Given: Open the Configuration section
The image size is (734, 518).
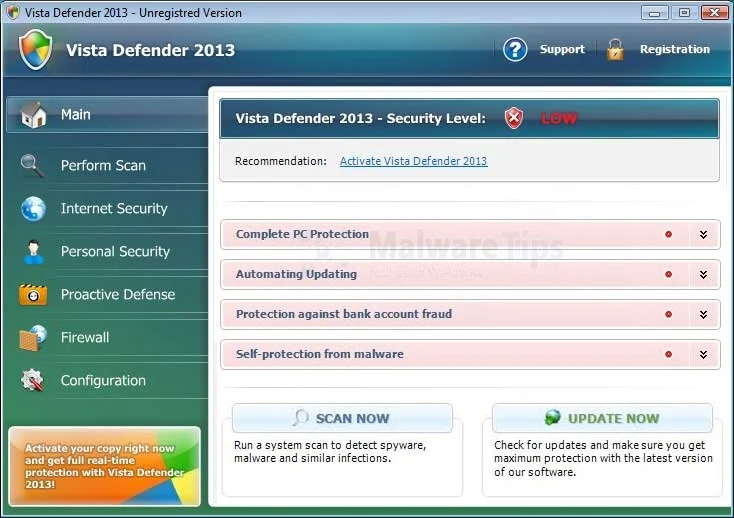Looking at the screenshot, I should [107, 381].
